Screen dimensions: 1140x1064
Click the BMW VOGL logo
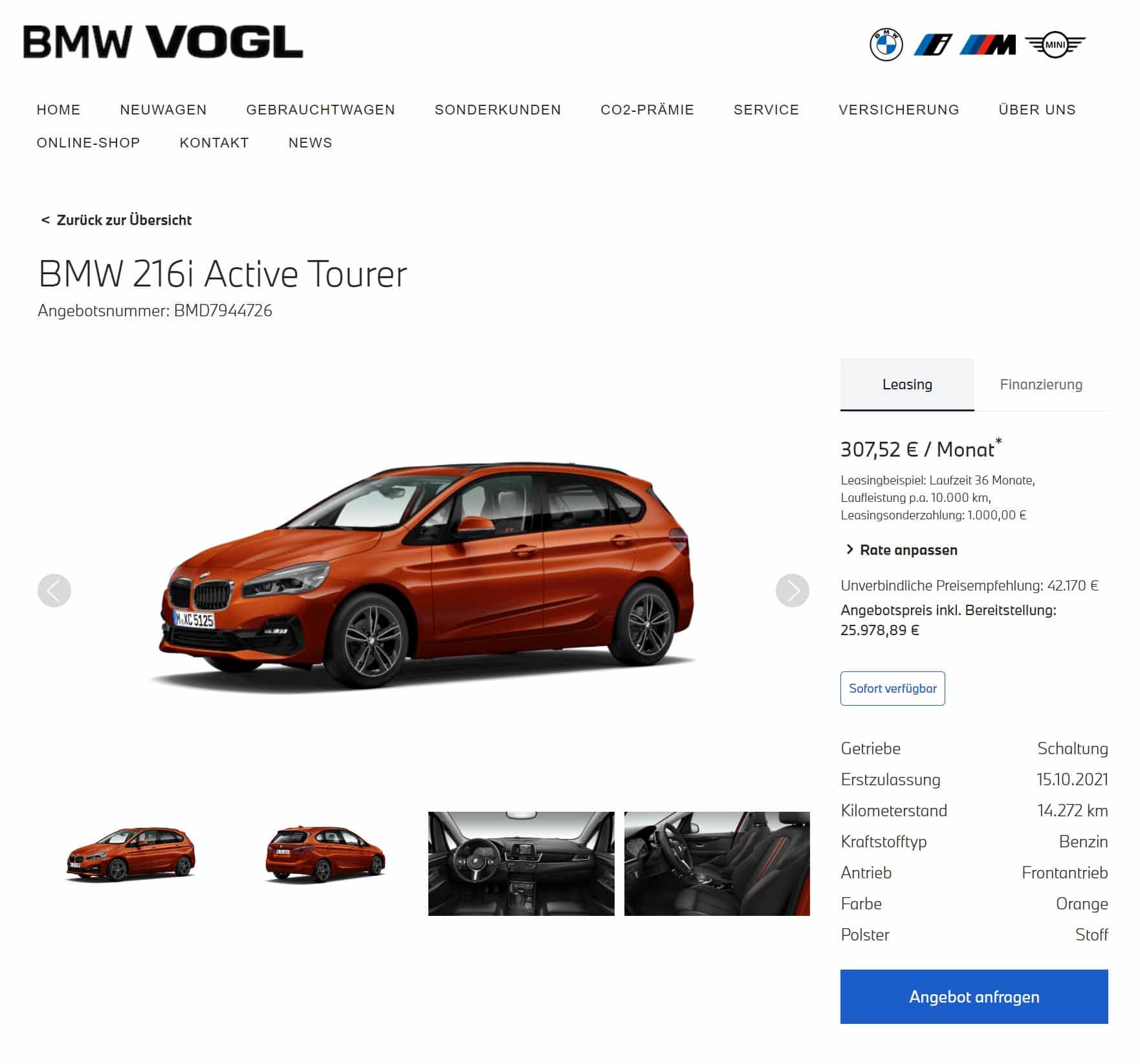coord(163,42)
